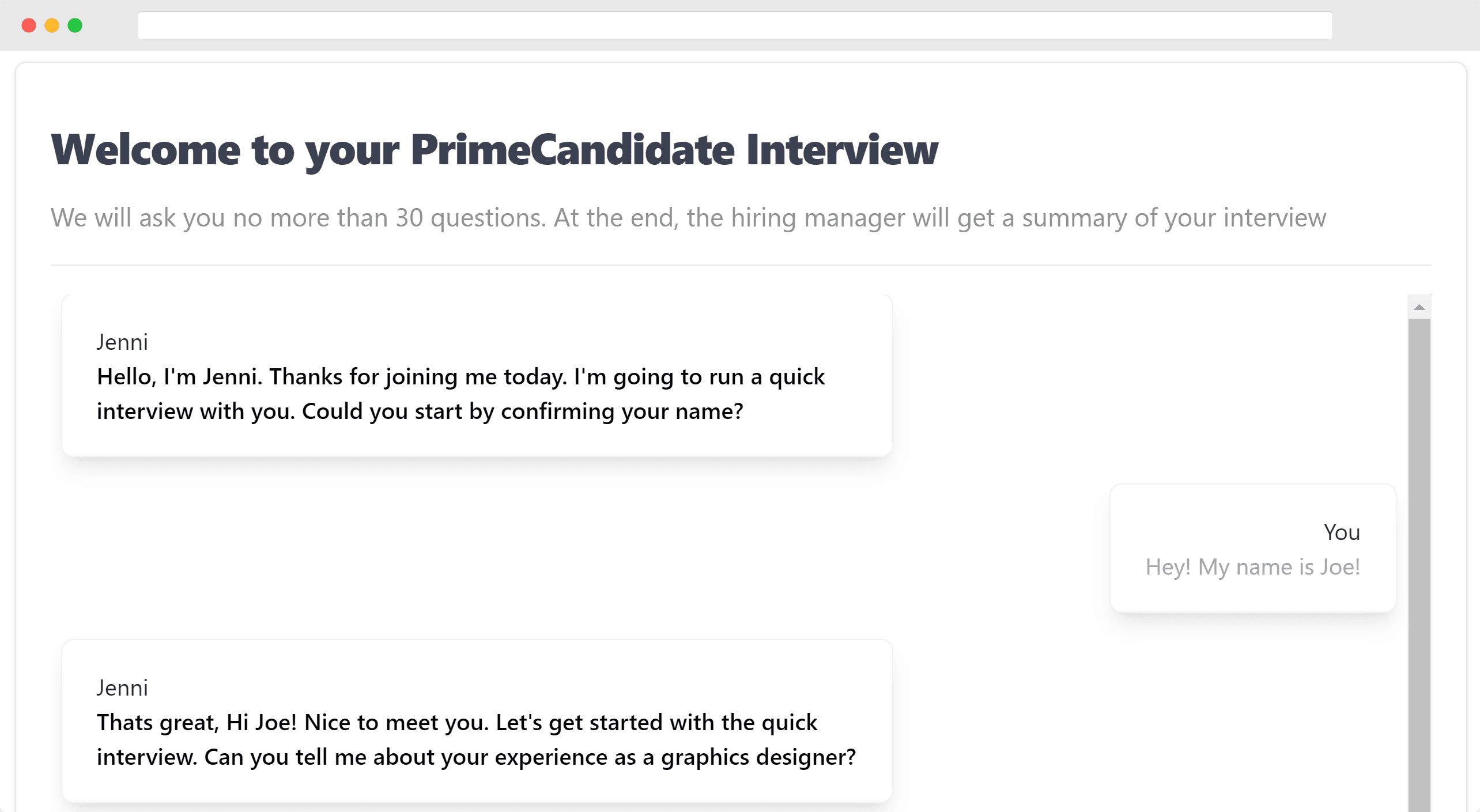This screenshot has height=812, width=1480.
Task: Click the horizontal divider under subtitle
Action: (x=741, y=265)
